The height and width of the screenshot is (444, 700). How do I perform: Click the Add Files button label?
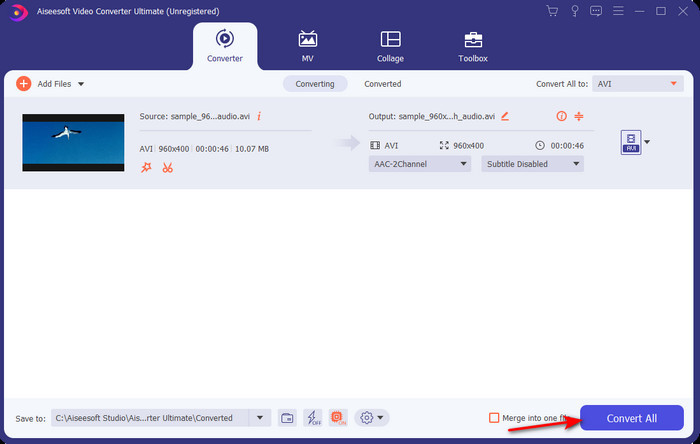(54, 84)
